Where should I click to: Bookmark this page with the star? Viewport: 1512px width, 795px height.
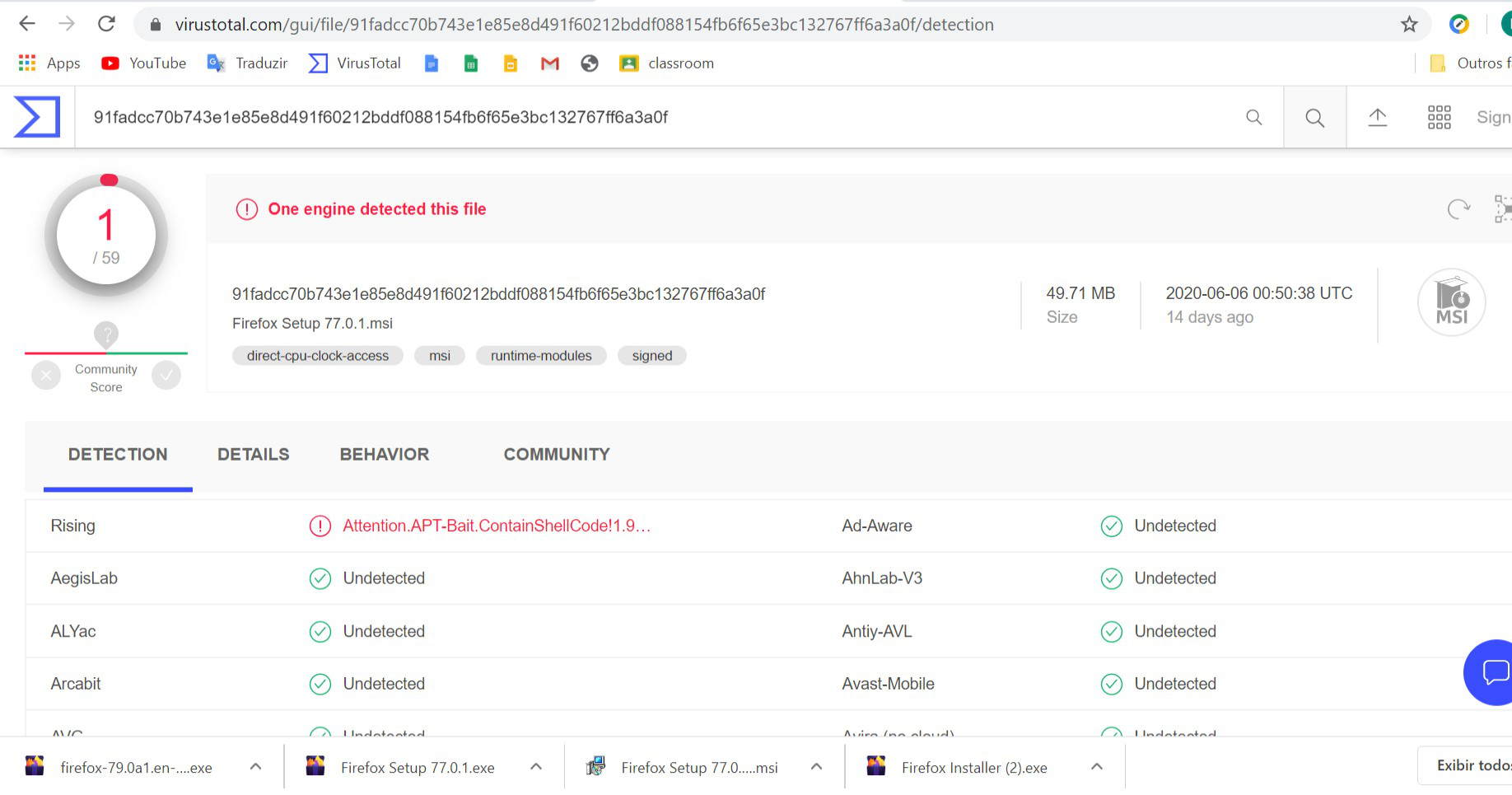[x=1409, y=25]
